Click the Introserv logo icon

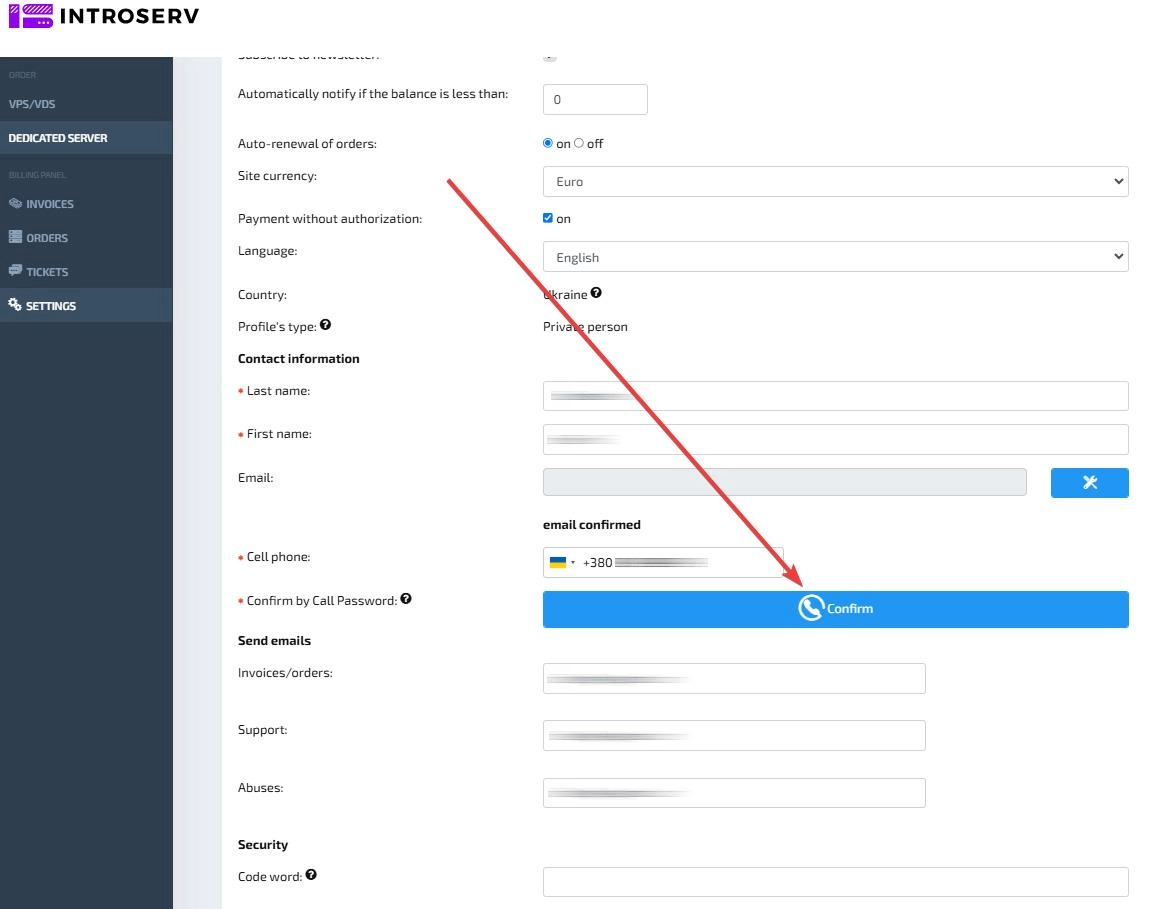pos(29,16)
